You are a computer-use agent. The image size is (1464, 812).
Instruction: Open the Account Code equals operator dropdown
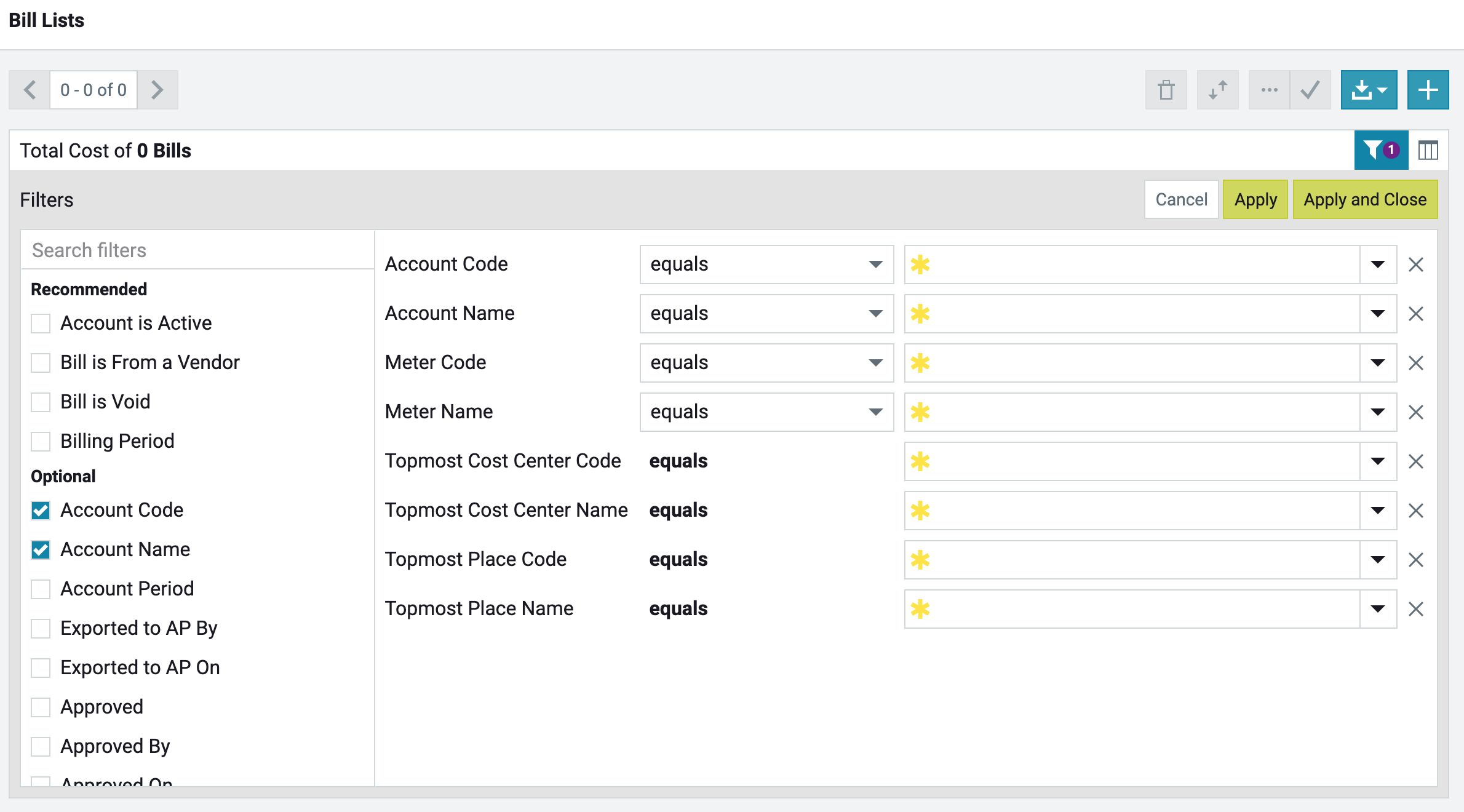coord(766,265)
